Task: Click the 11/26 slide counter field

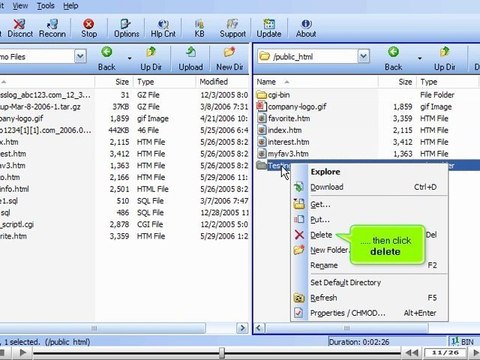Action: 446,353
